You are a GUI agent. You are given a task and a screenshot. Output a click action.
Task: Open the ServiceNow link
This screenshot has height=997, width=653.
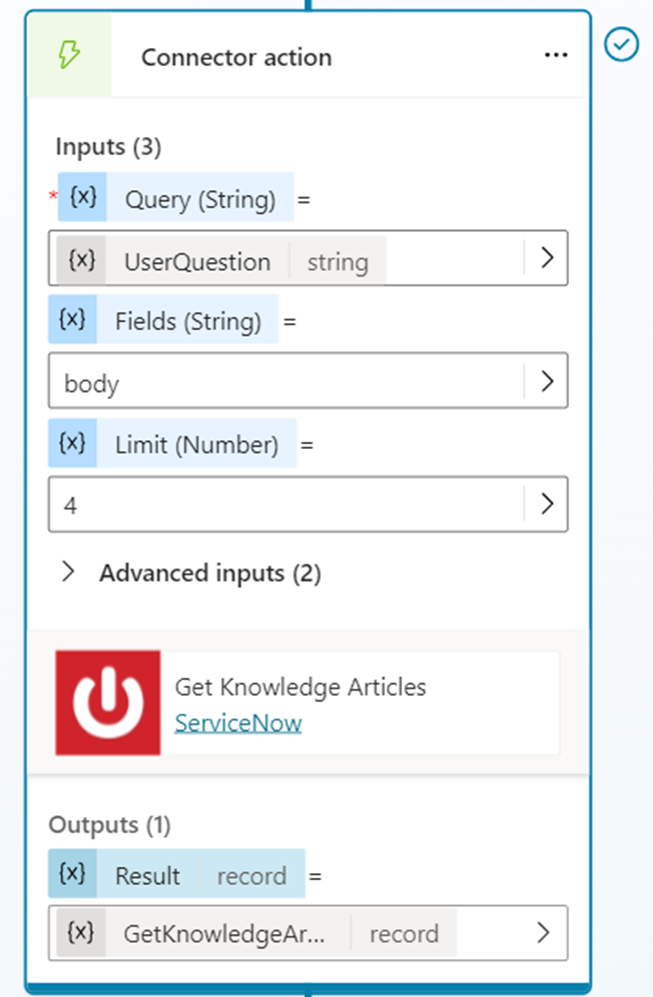(238, 722)
